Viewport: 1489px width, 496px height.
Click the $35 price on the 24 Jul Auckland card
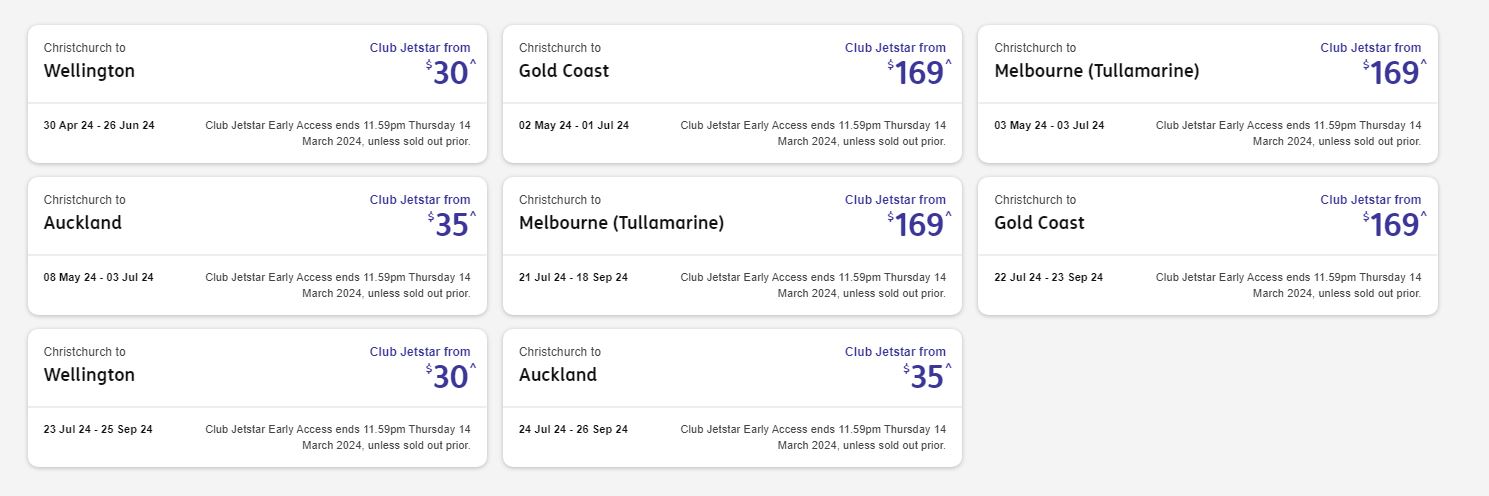click(x=927, y=378)
